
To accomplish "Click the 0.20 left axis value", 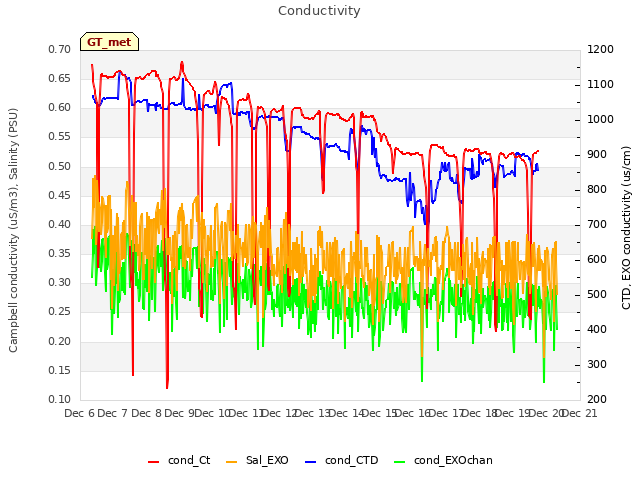I will pos(60,341).
